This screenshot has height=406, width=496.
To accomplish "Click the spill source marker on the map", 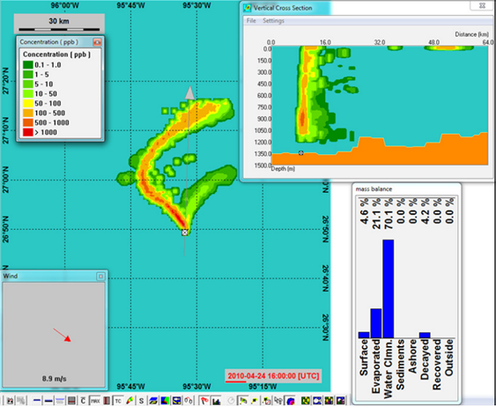I will click(x=185, y=232).
